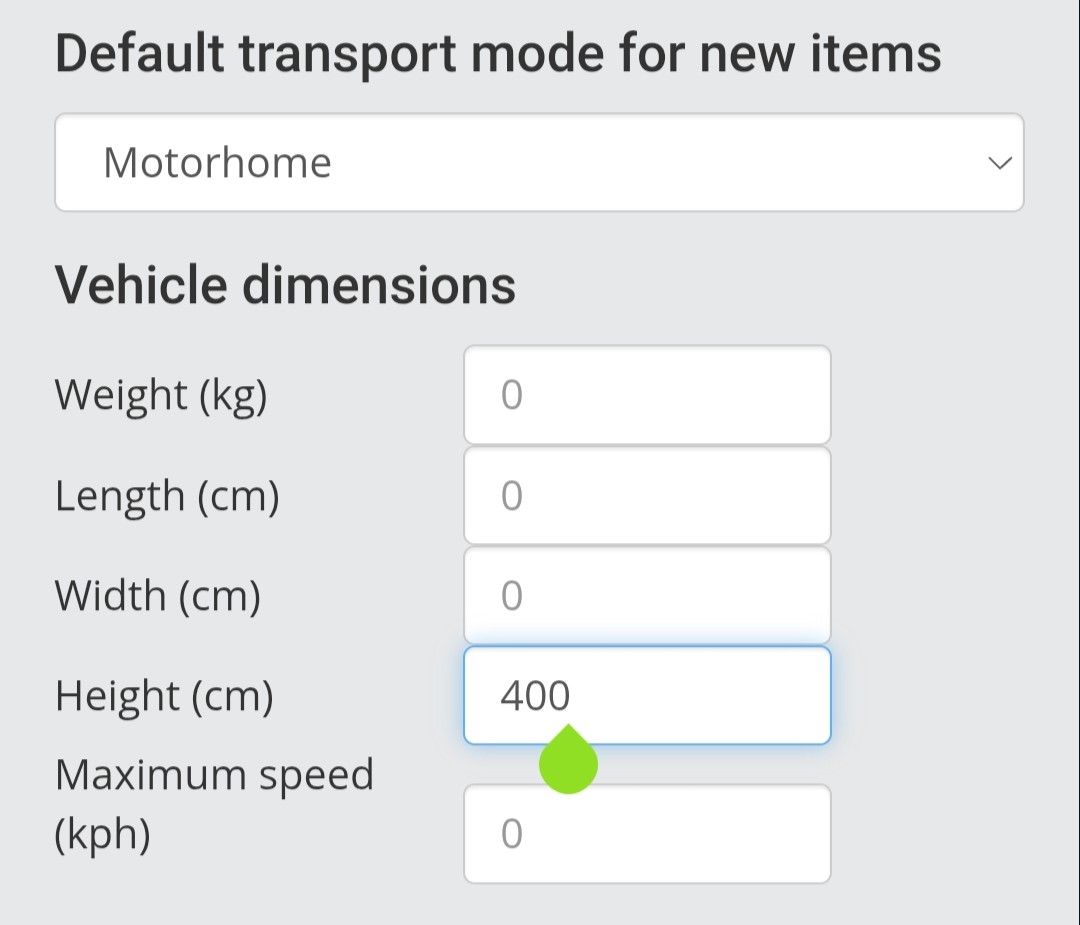This screenshot has height=925, width=1080.
Task: Click the "Maximum speed (kph)" label
Action: tap(214, 804)
